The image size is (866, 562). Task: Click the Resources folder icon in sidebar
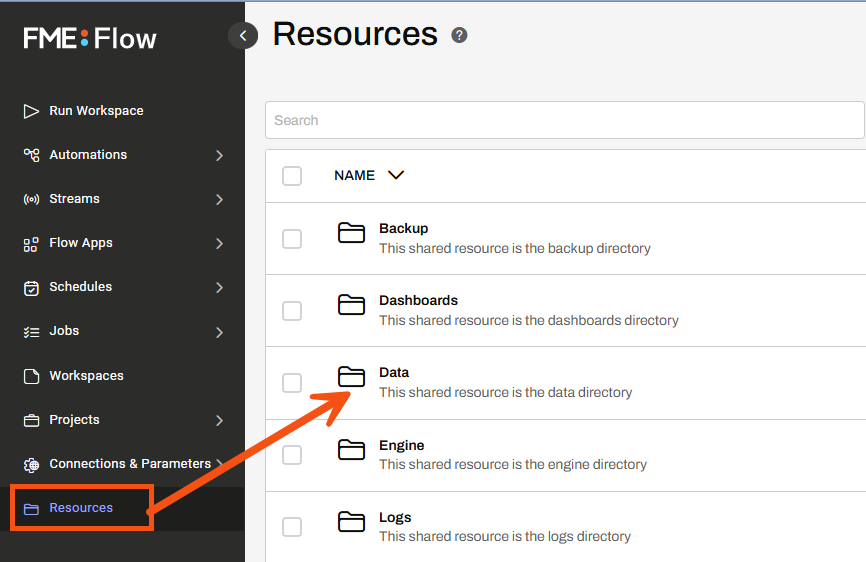click(x=31, y=508)
